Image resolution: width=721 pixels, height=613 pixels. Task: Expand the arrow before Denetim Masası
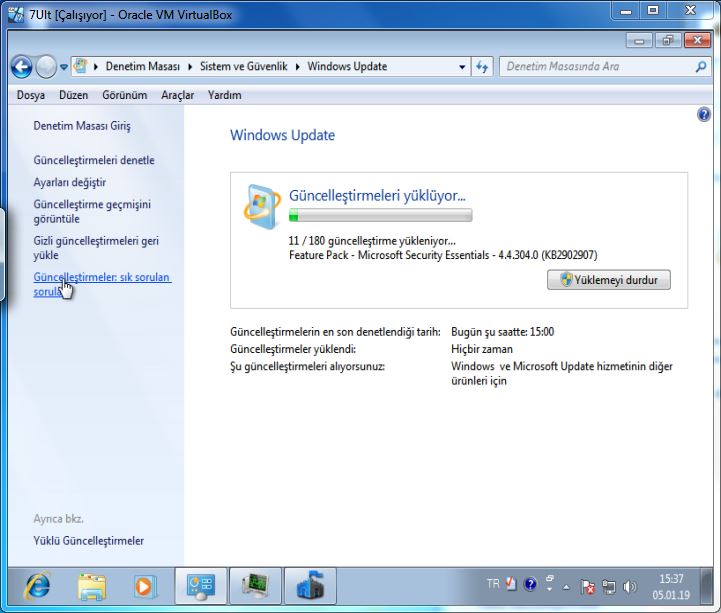[x=96, y=67]
